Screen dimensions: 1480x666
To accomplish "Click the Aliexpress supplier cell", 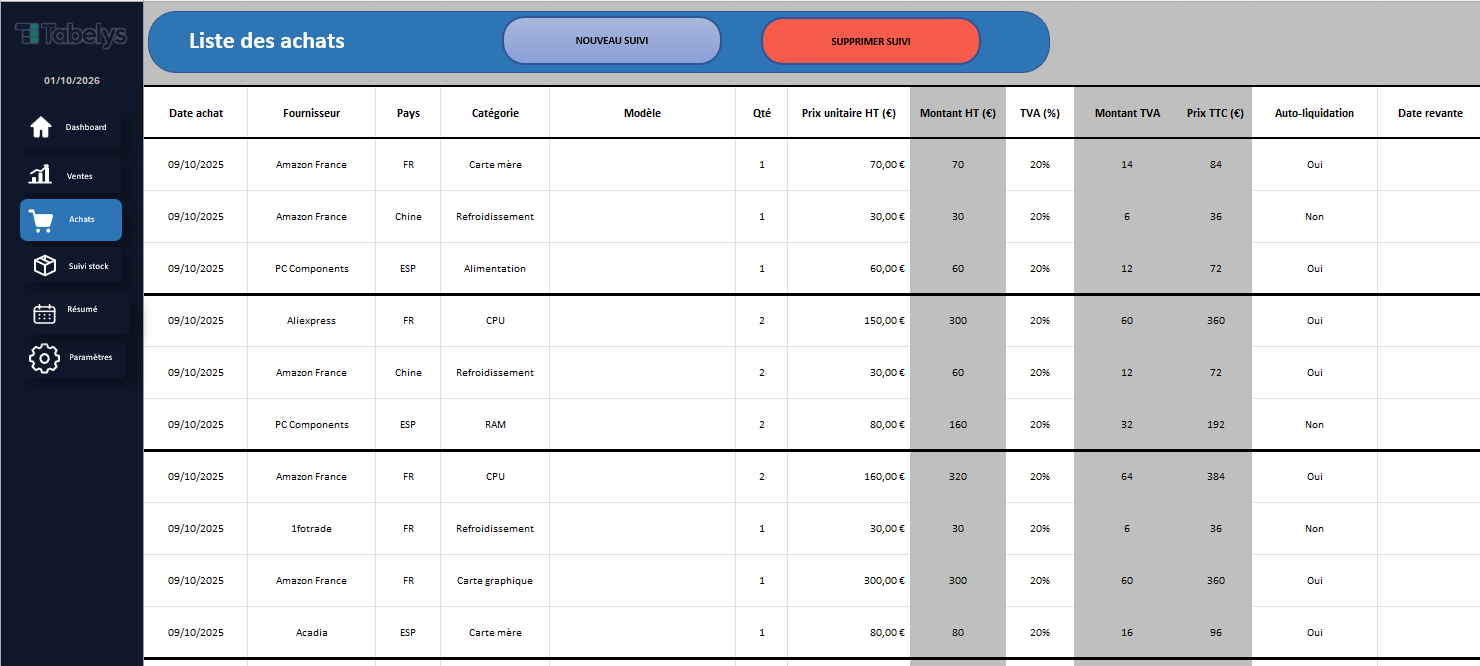I will tap(311, 321).
